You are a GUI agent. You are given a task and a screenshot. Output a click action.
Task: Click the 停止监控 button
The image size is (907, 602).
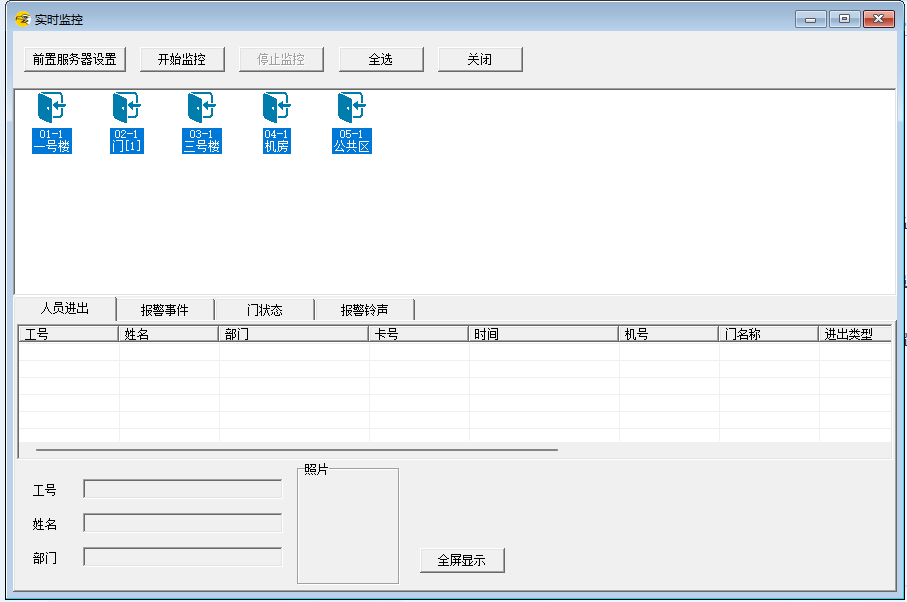[x=281, y=60]
